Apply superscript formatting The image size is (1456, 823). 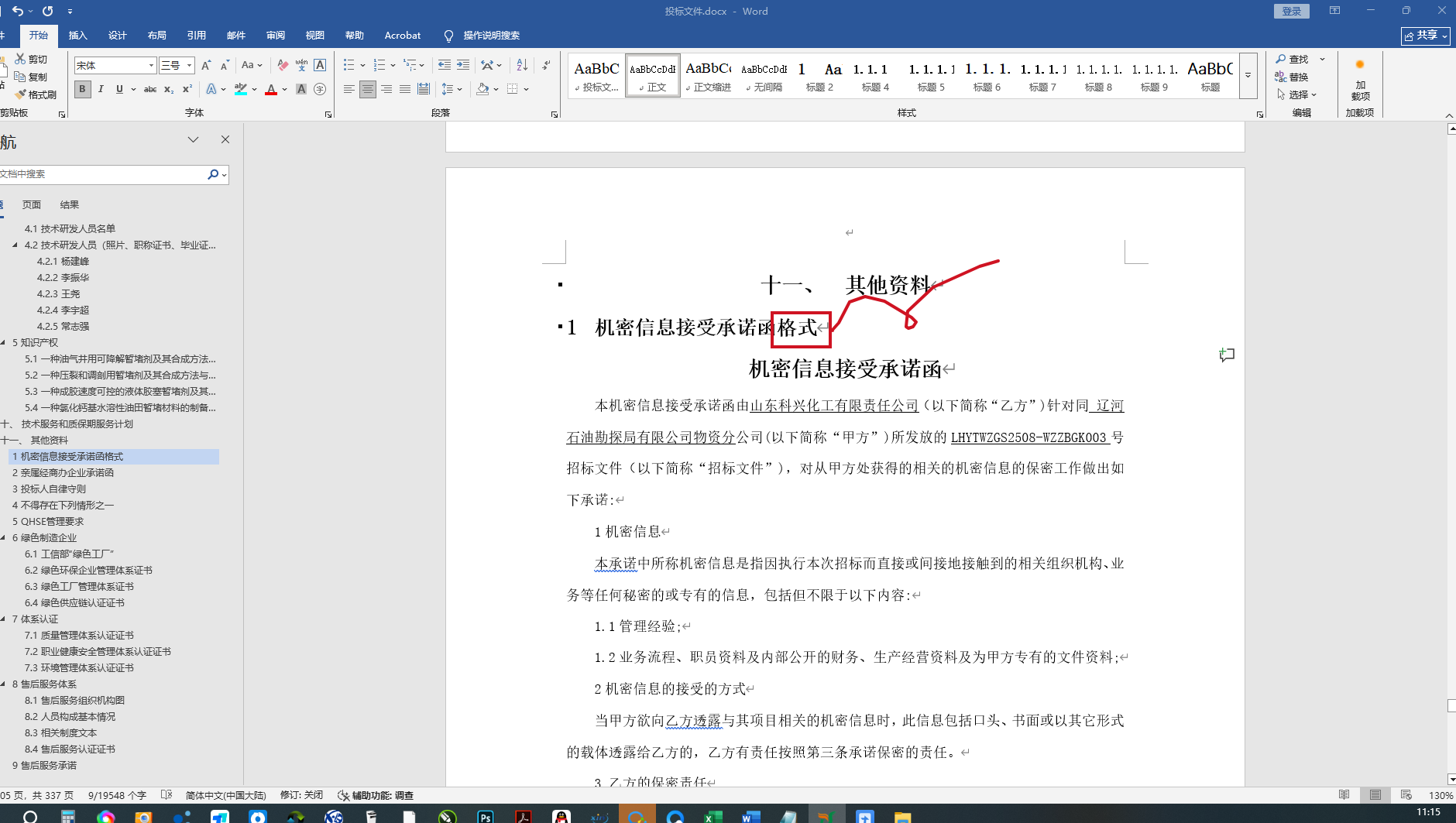pos(187,89)
